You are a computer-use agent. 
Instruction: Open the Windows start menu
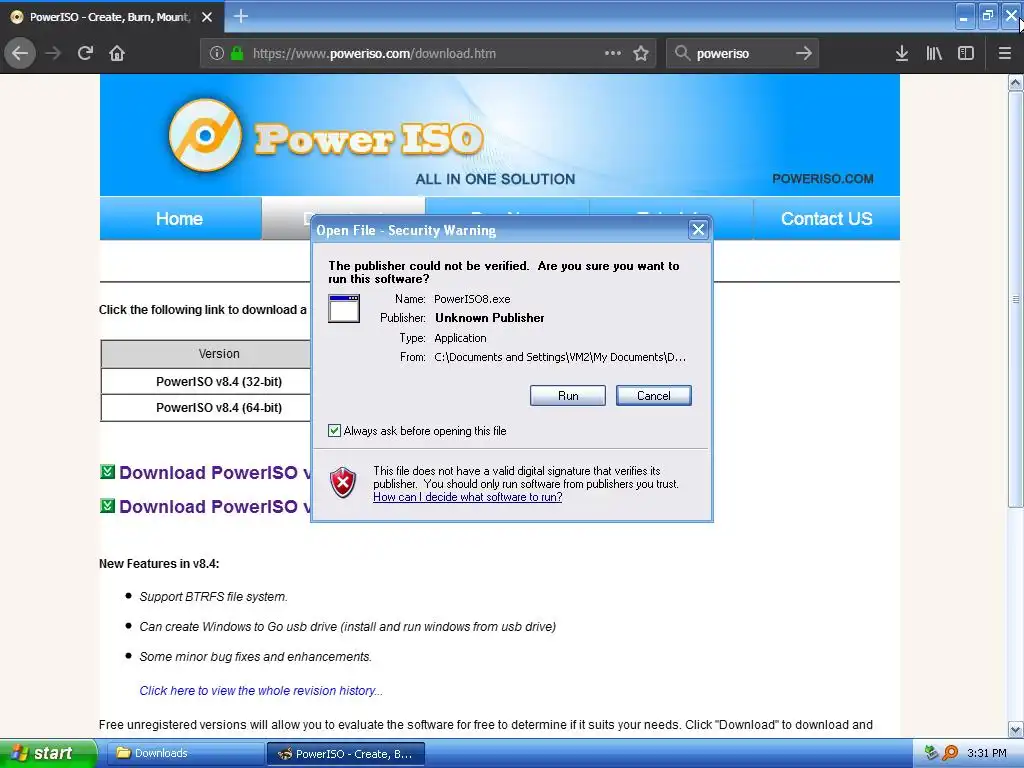(x=48, y=753)
